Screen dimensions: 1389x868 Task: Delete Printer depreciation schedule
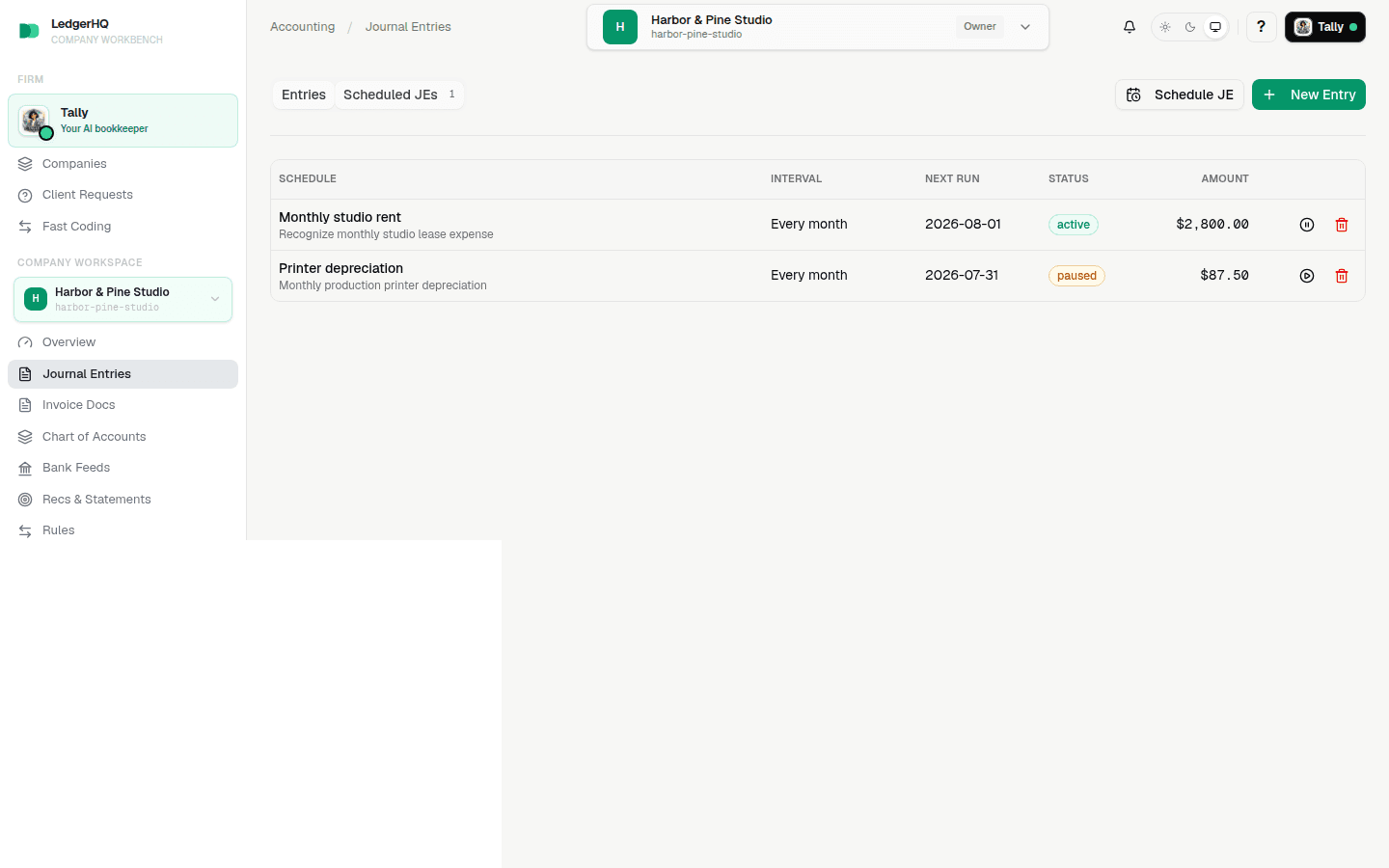click(1342, 276)
